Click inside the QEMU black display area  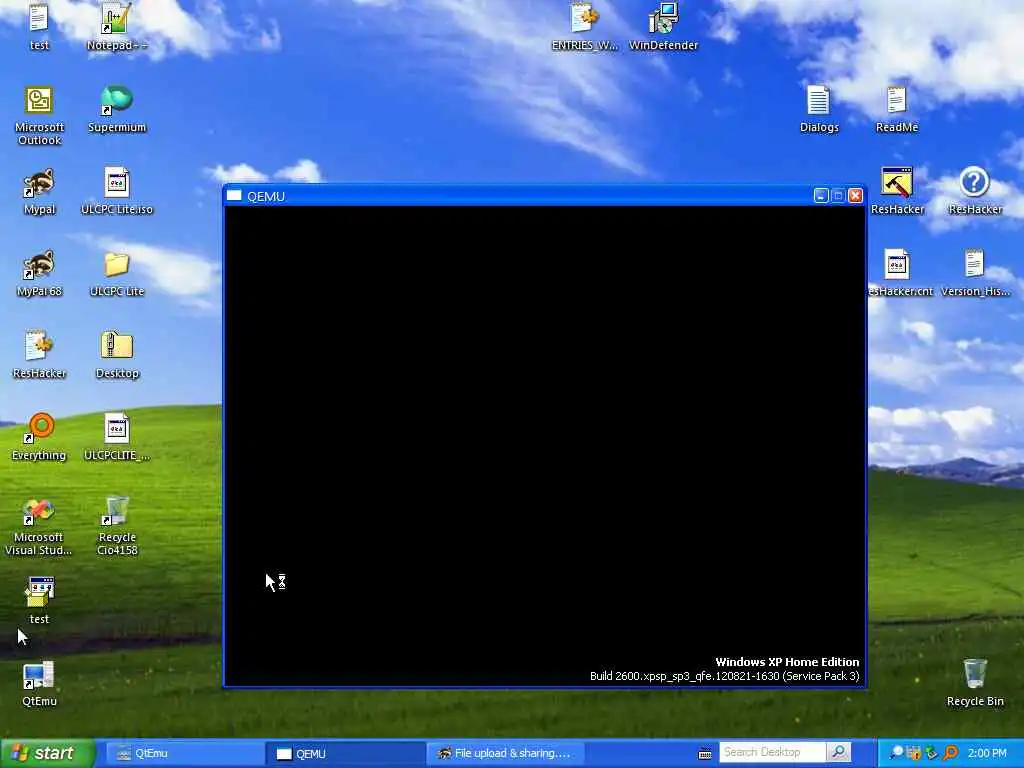545,445
